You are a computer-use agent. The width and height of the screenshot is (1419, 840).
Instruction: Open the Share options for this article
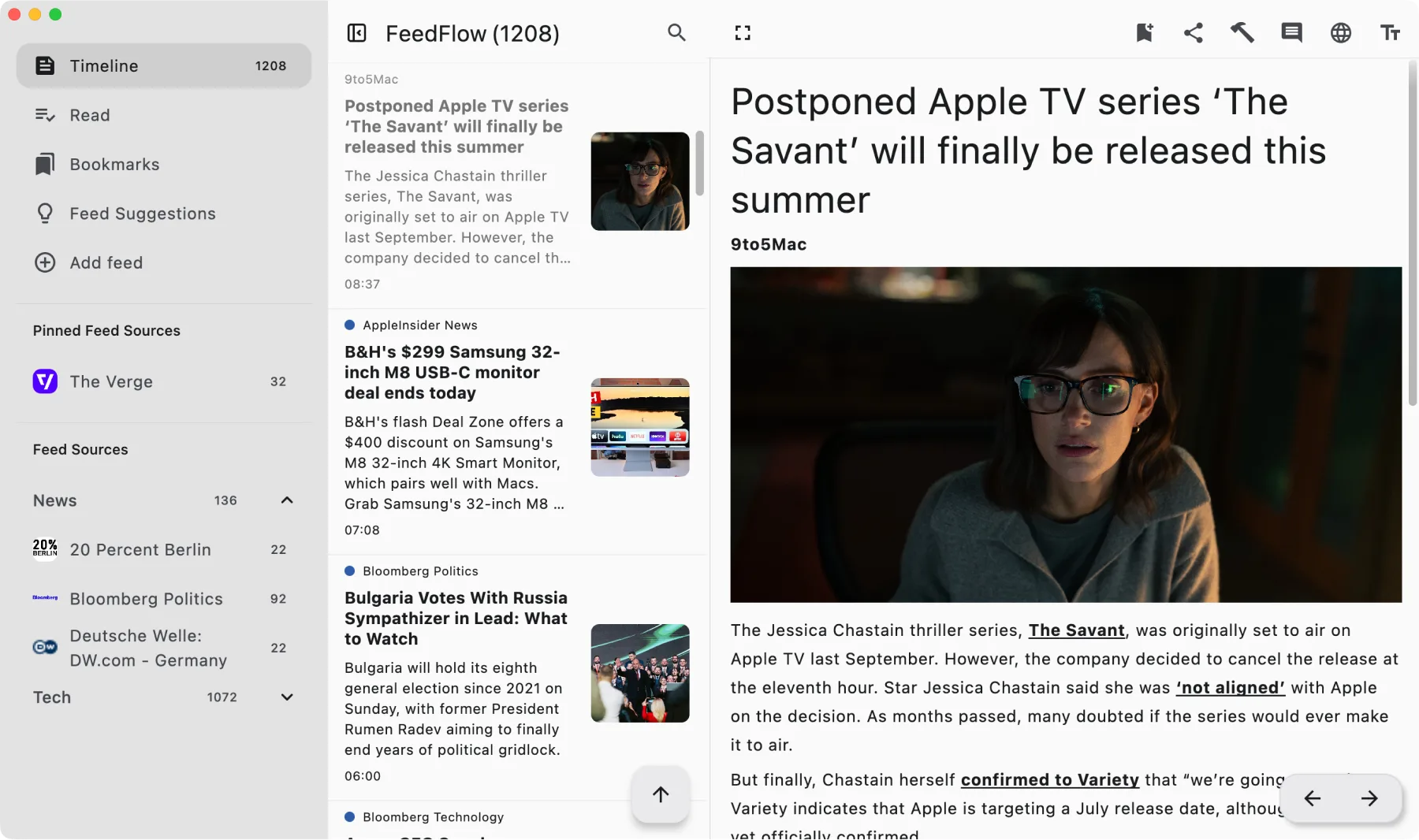[x=1193, y=32]
